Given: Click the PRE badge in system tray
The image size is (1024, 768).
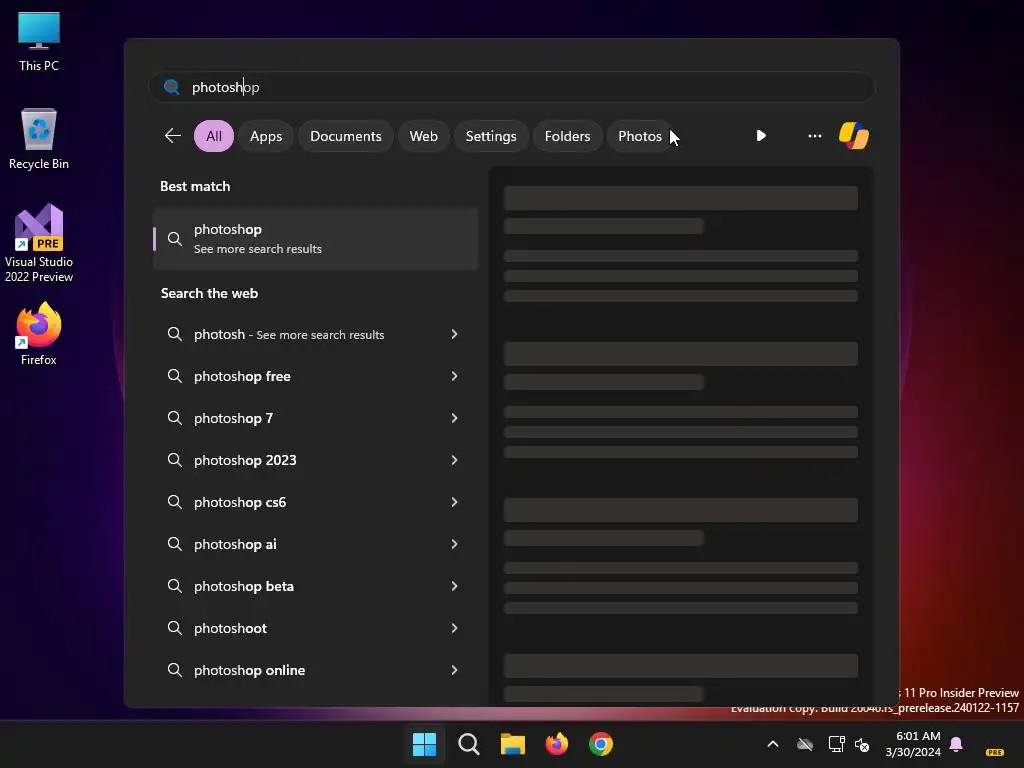Looking at the screenshot, I should pyautogui.click(x=995, y=752).
